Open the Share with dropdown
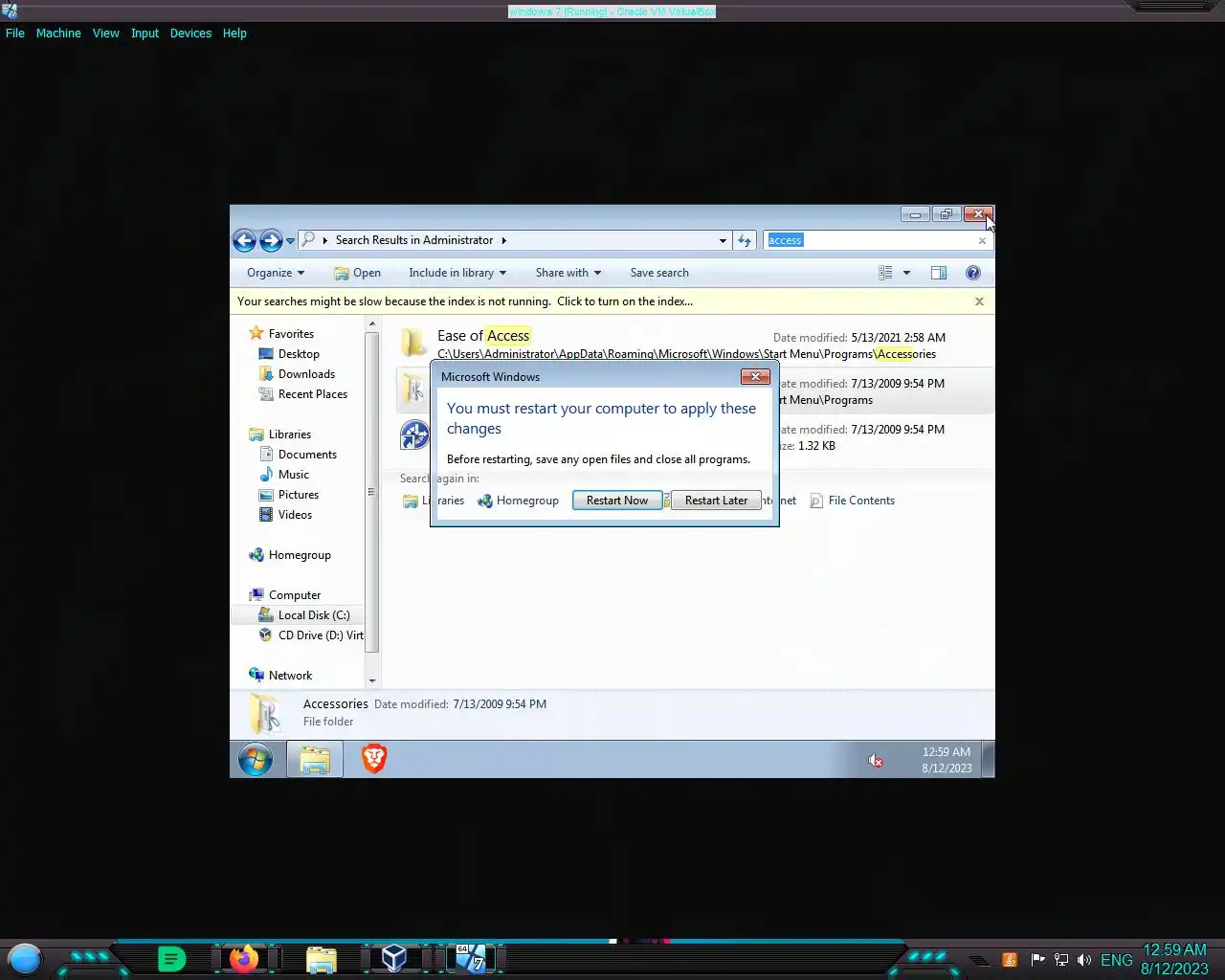The width and height of the screenshot is (1225, 980). pyautogui.click(x=568, y=273)
